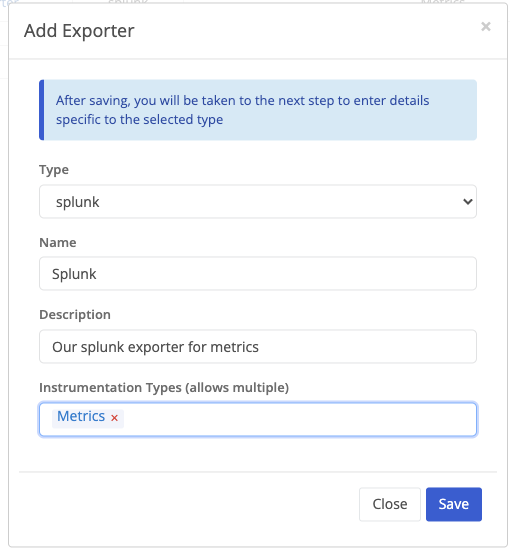Remove the Metrics tag with the red x
Image resolution: width=510 pixels, height=552 pixels.
coord(114,418)
